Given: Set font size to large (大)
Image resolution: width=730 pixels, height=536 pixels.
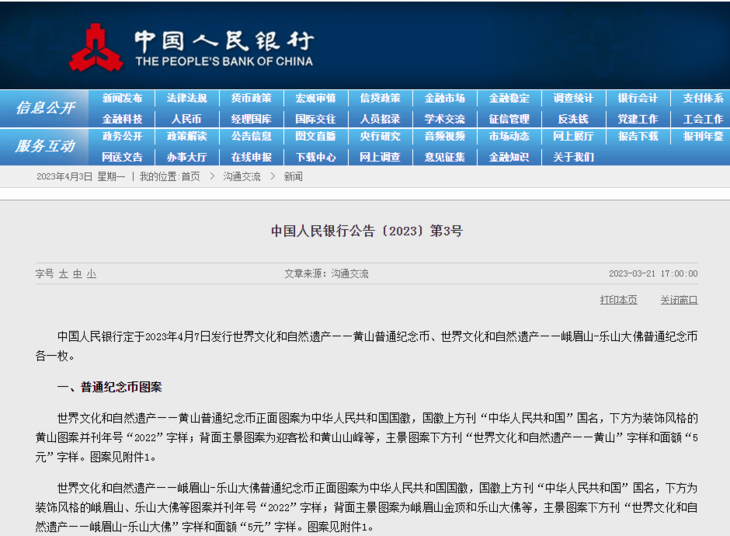Looking at the screenshot, I should tap(63, 273).
